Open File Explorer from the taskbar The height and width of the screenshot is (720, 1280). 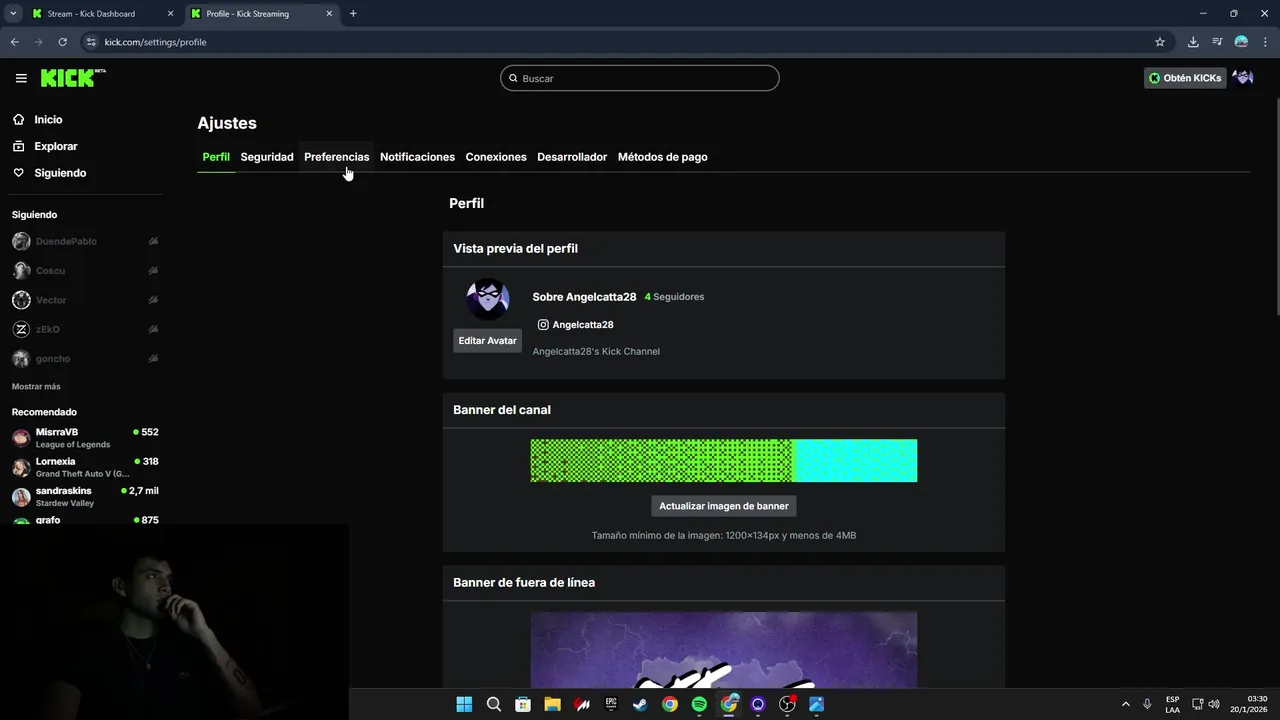552,704
